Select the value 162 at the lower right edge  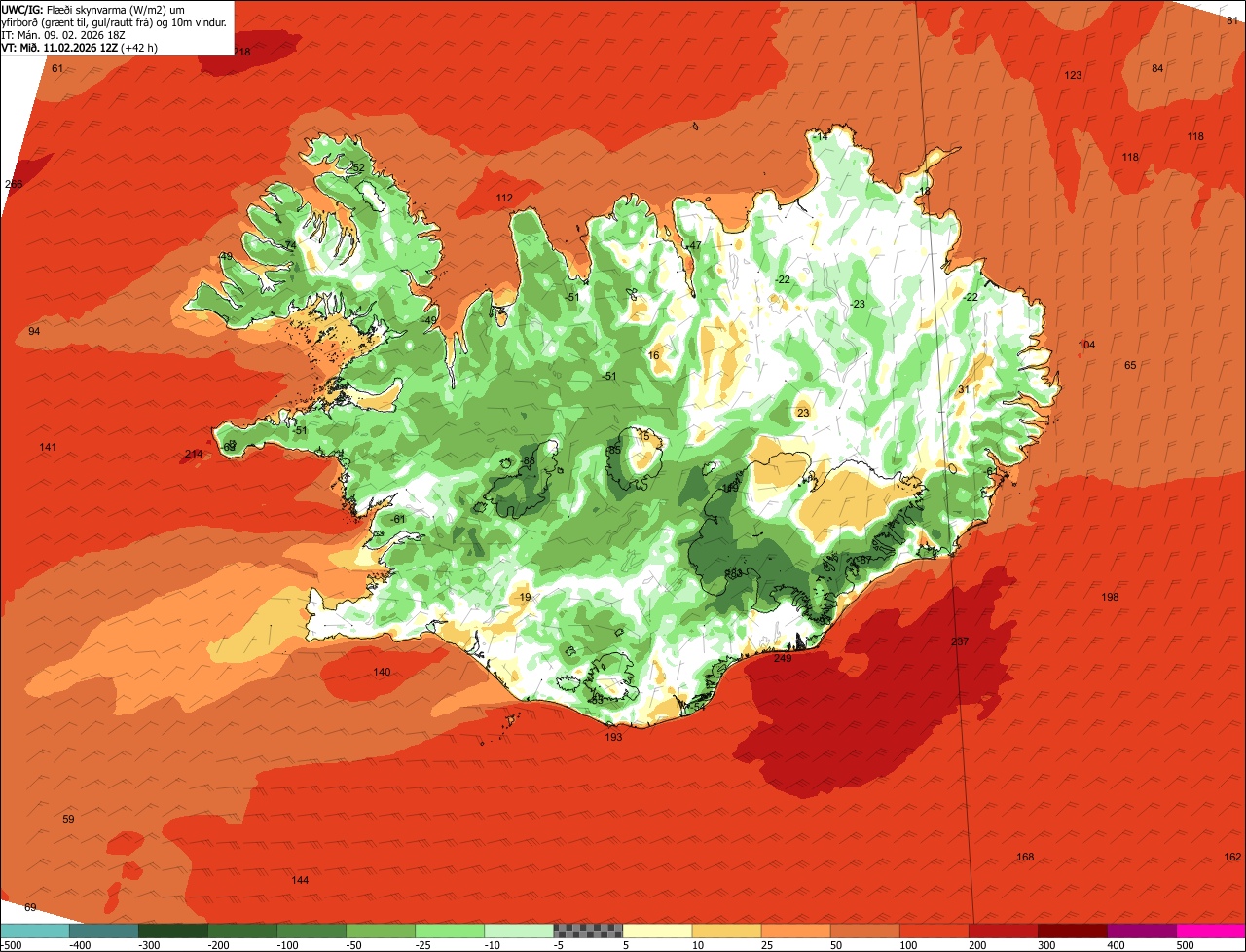[x=1232, y=857]
